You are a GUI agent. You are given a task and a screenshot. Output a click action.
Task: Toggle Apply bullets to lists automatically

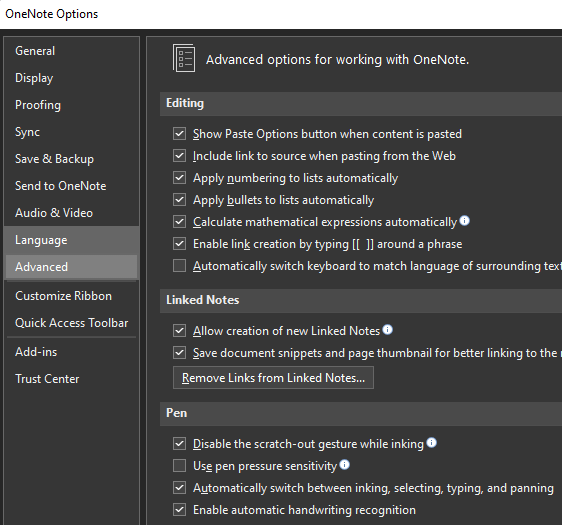point(179,200)
